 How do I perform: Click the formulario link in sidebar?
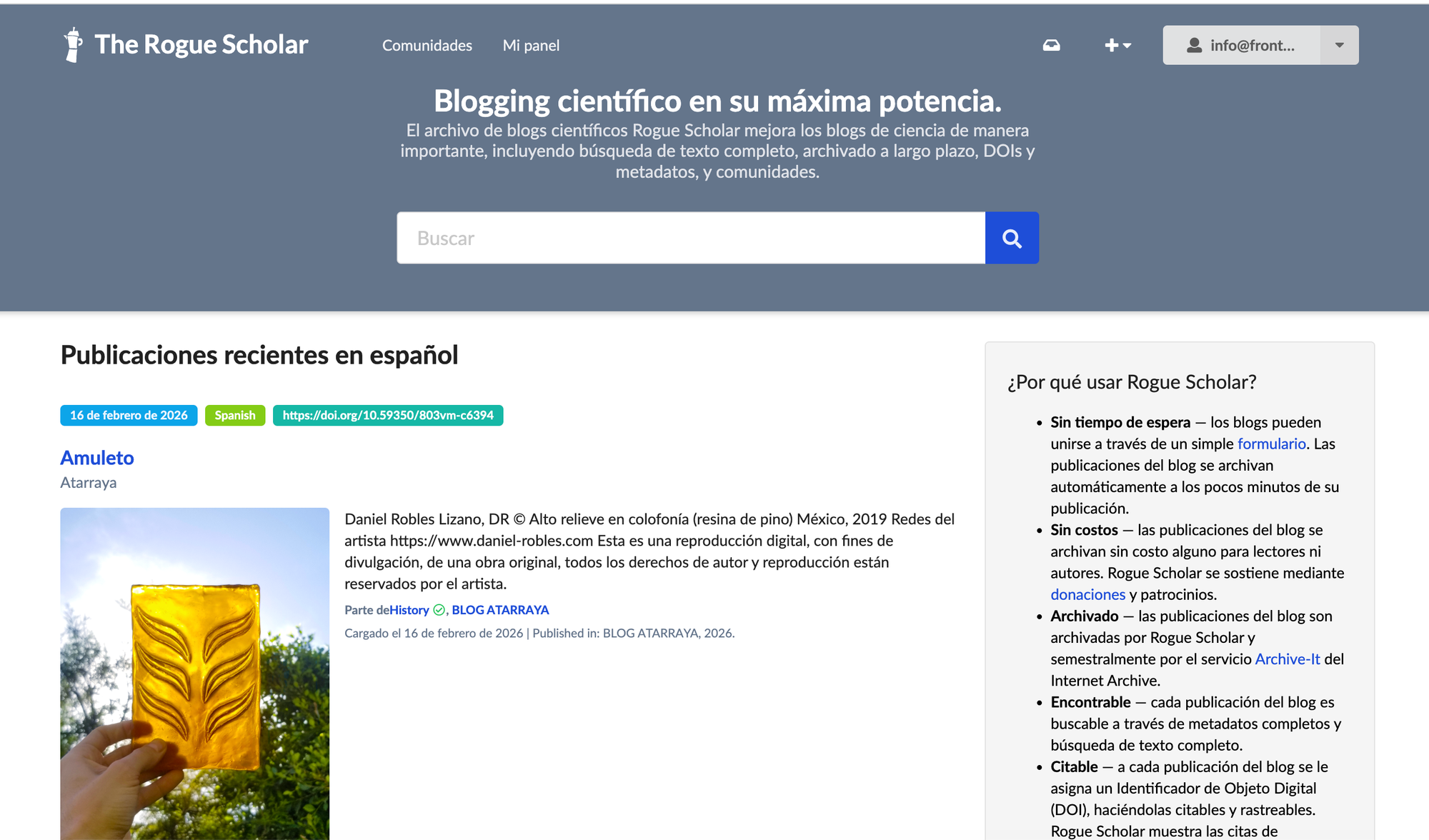click(x=1271, y=444)
